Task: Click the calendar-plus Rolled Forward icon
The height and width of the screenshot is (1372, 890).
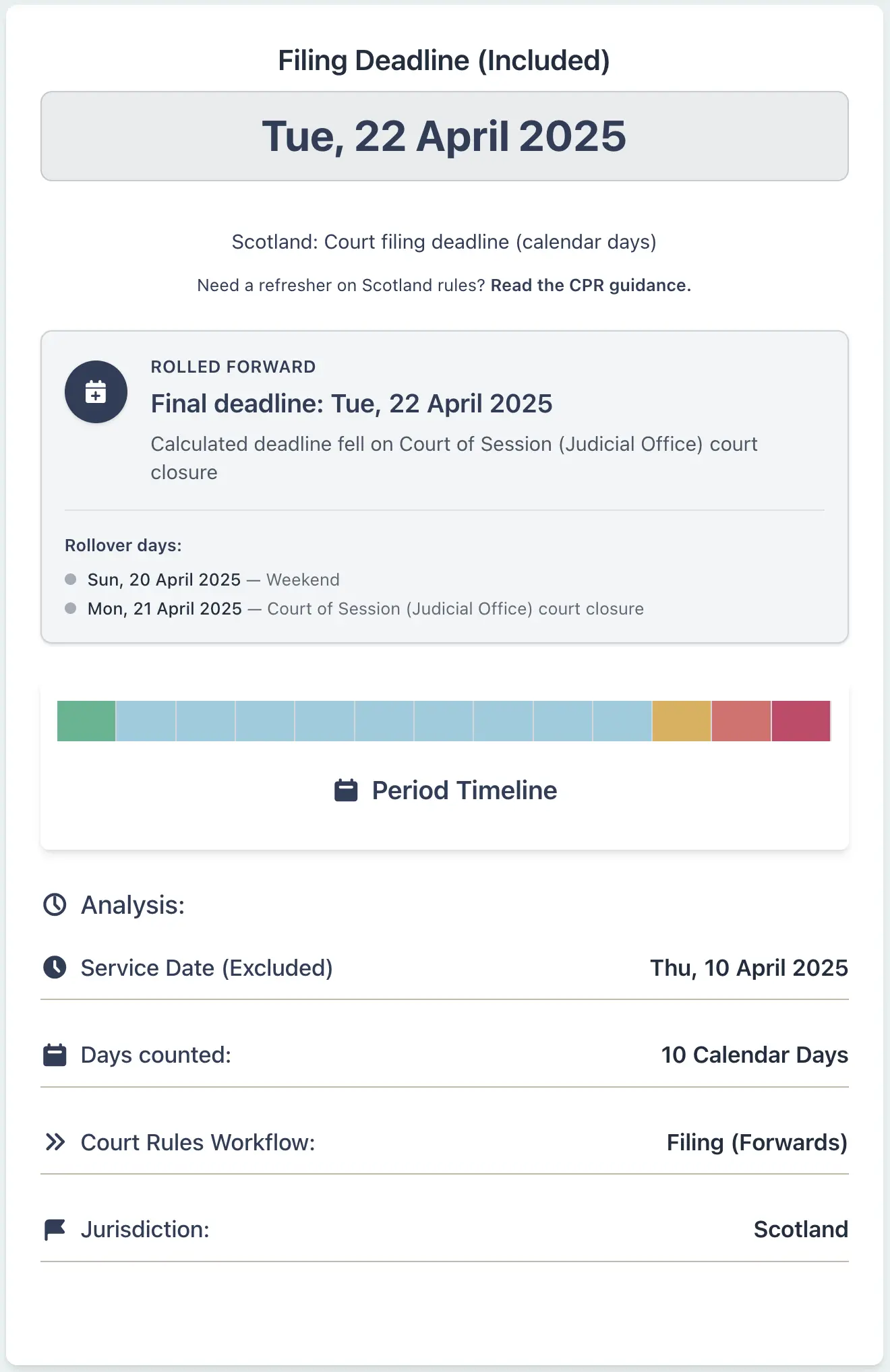Action: [96, 392]
